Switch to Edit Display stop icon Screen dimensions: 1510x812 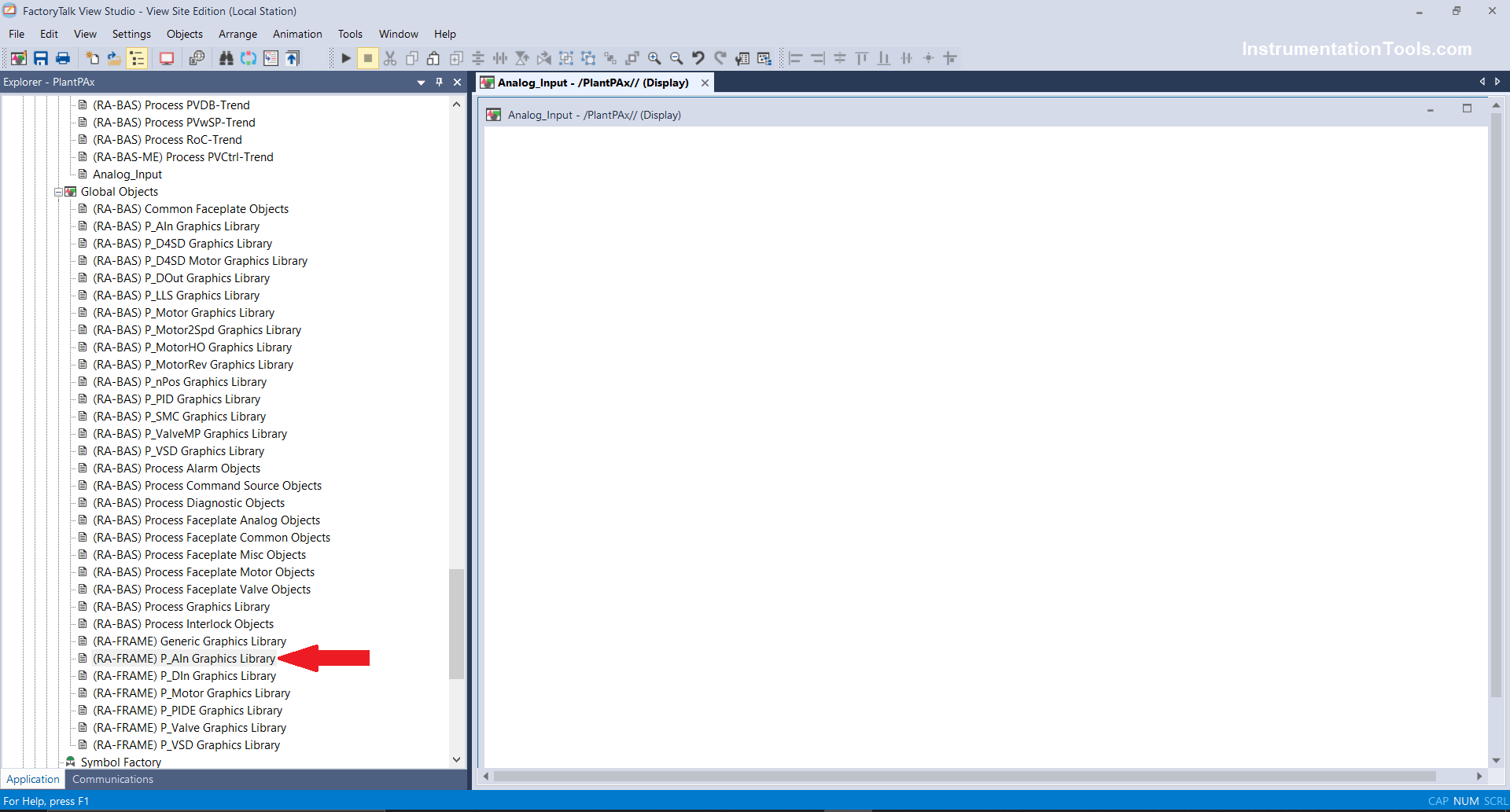pos(368,58)
